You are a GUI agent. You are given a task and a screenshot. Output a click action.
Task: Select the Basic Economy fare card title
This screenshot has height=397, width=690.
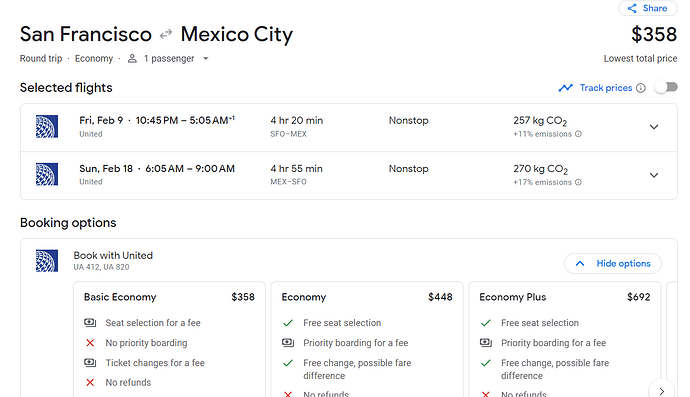120,297
